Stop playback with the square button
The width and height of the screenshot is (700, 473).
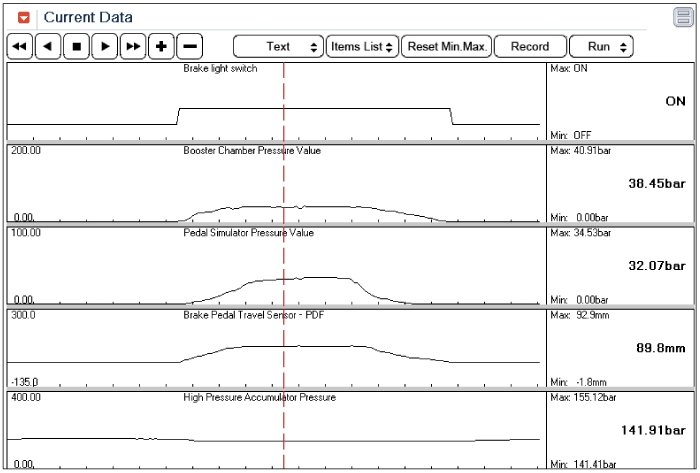click(76, 46)
